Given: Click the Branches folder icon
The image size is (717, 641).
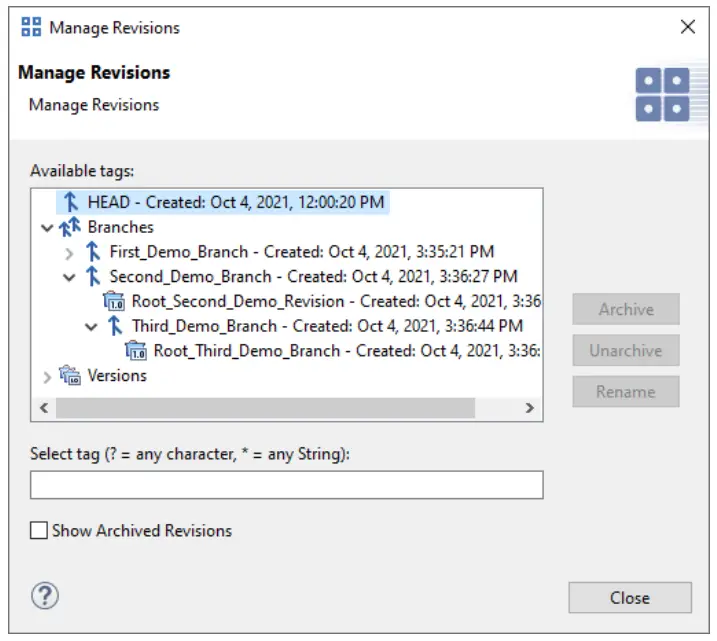Looking at the screenshot, I should coord(70,227).
